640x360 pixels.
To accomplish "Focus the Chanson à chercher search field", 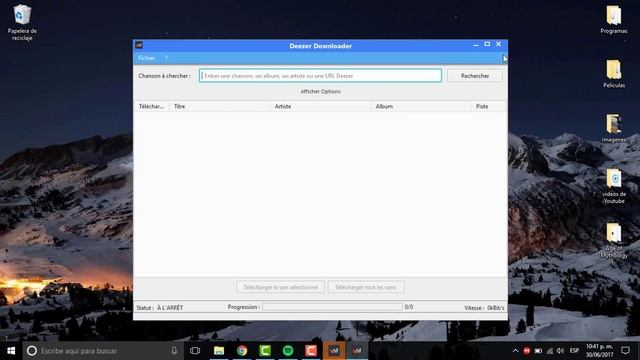I will point(320,76).
